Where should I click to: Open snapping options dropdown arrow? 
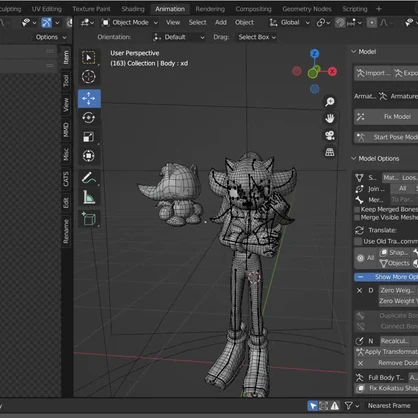pos(360,23)
